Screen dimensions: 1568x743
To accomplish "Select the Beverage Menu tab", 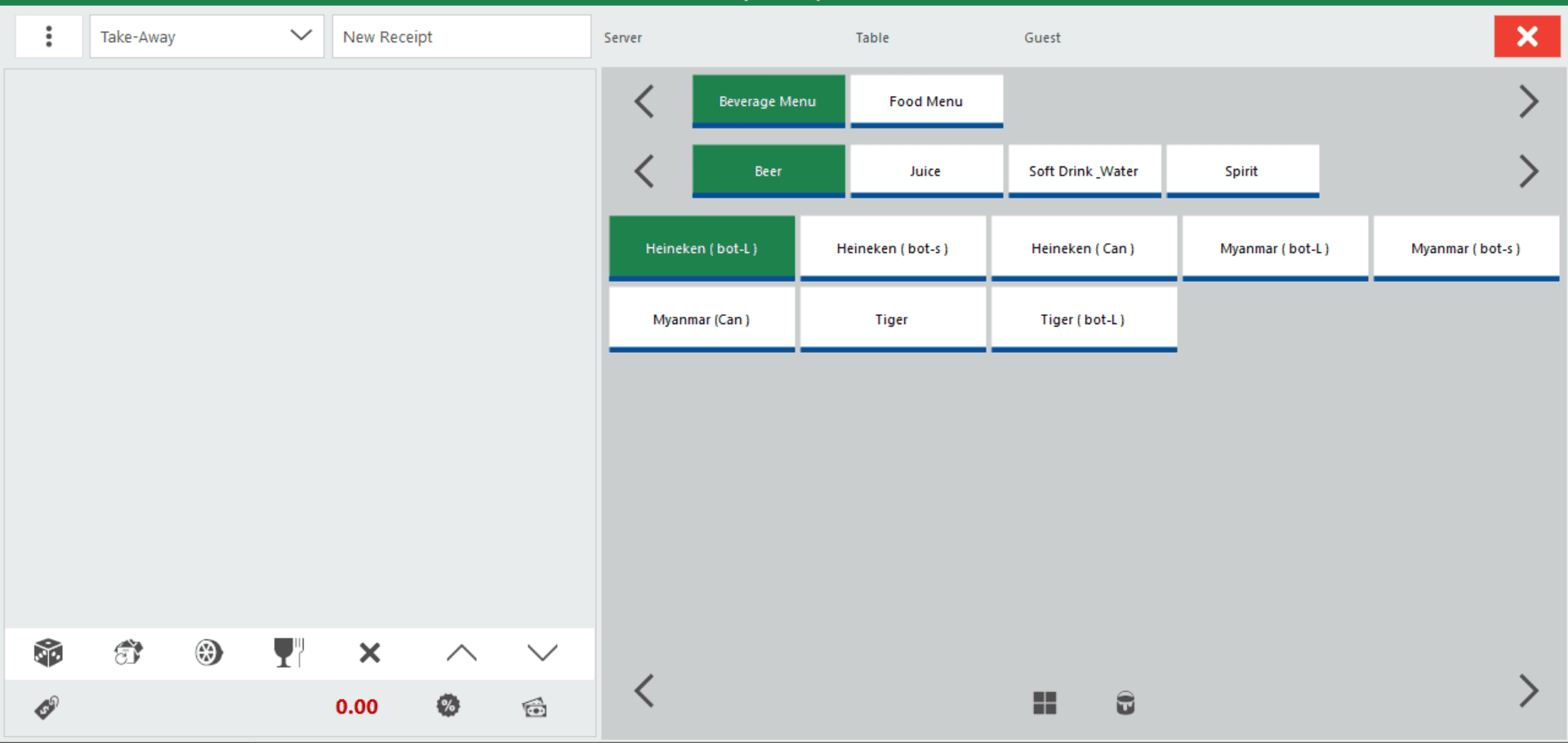I will pyautogui.click(x=768, y=101).
